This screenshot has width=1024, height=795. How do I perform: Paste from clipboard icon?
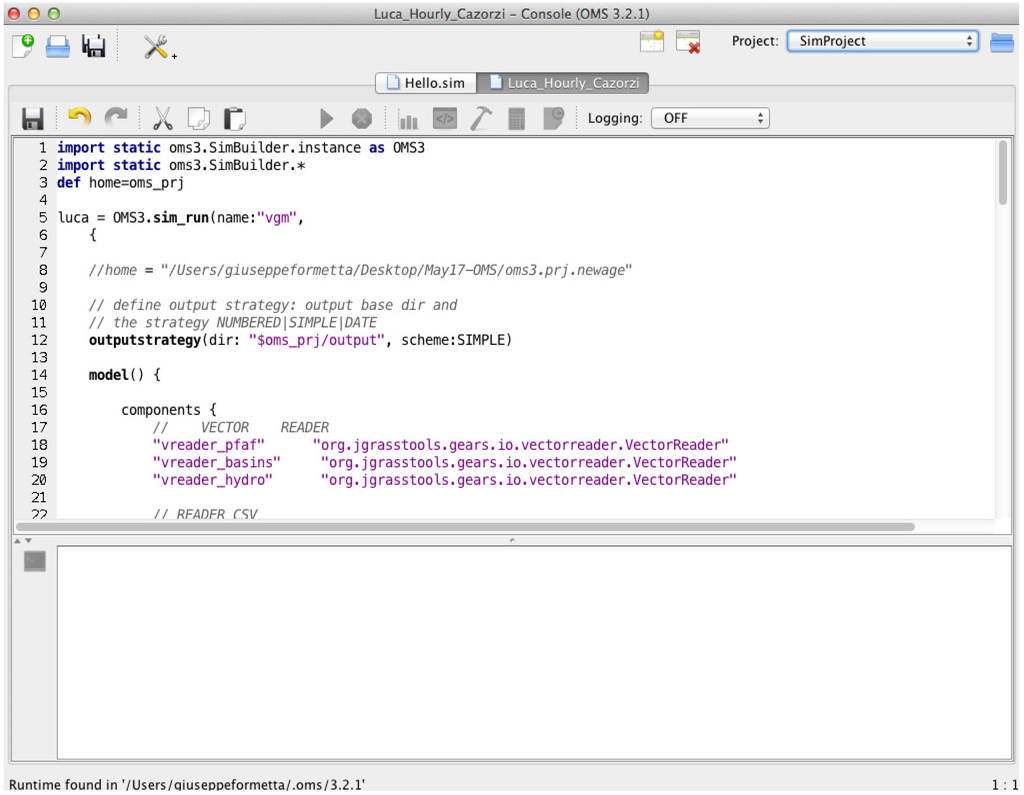pos(234,119)
